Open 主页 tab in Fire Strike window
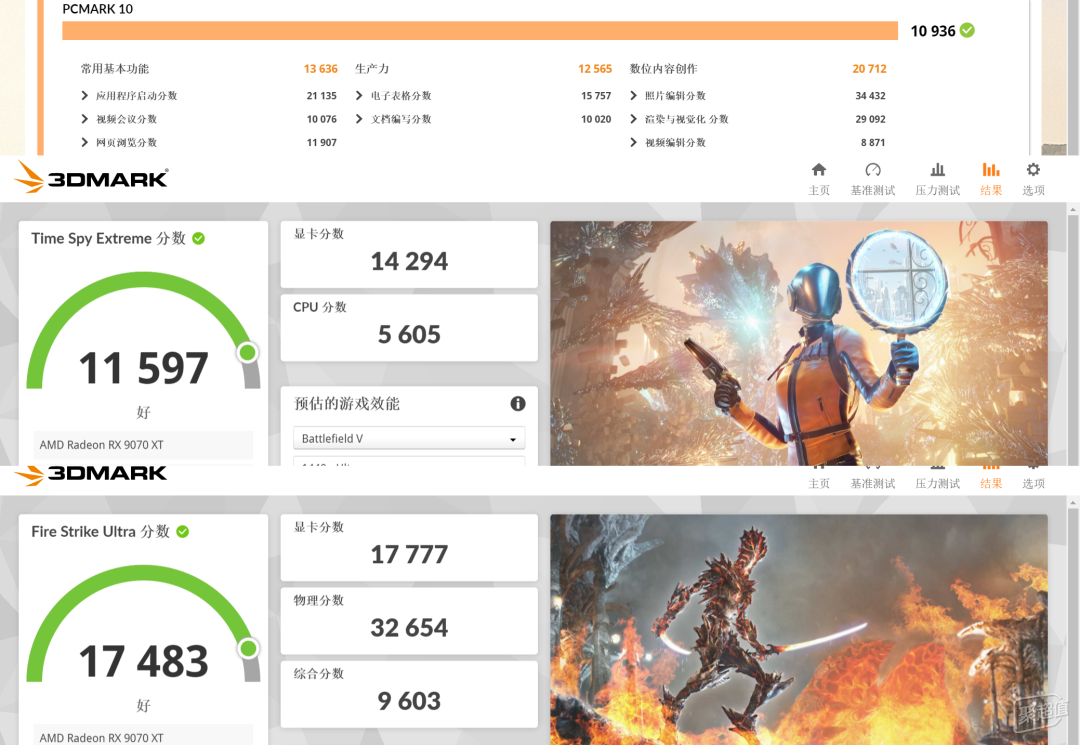This screenshot has width=1080, height=745. (x=818, y=483)
